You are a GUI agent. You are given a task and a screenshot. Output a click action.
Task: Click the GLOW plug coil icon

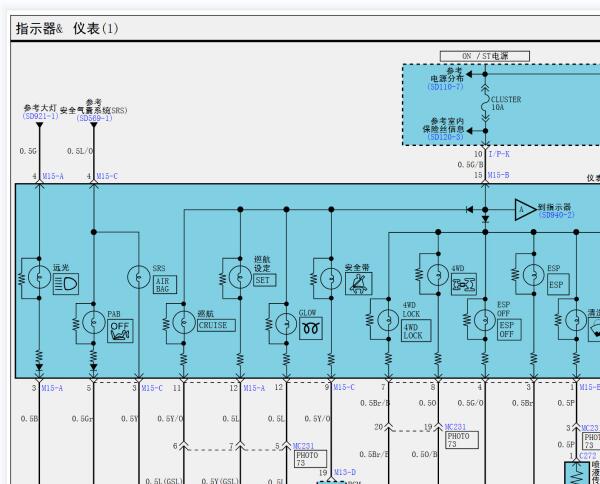coord(311,328)
